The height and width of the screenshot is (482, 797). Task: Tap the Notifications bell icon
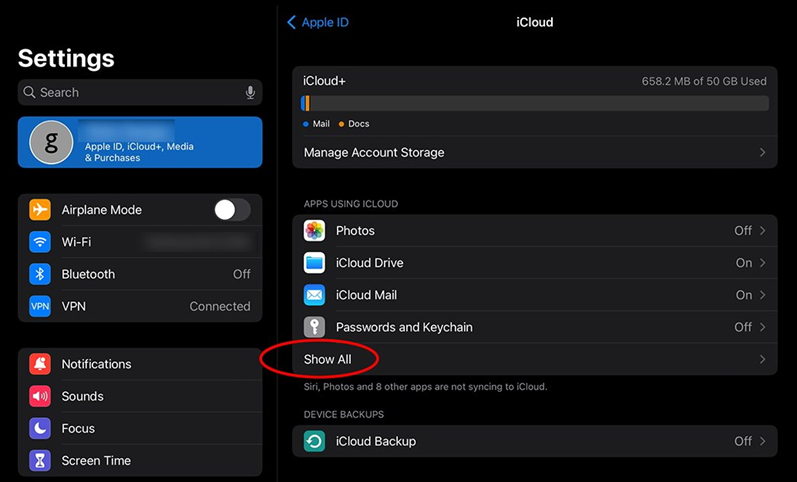tap(40, 364)
